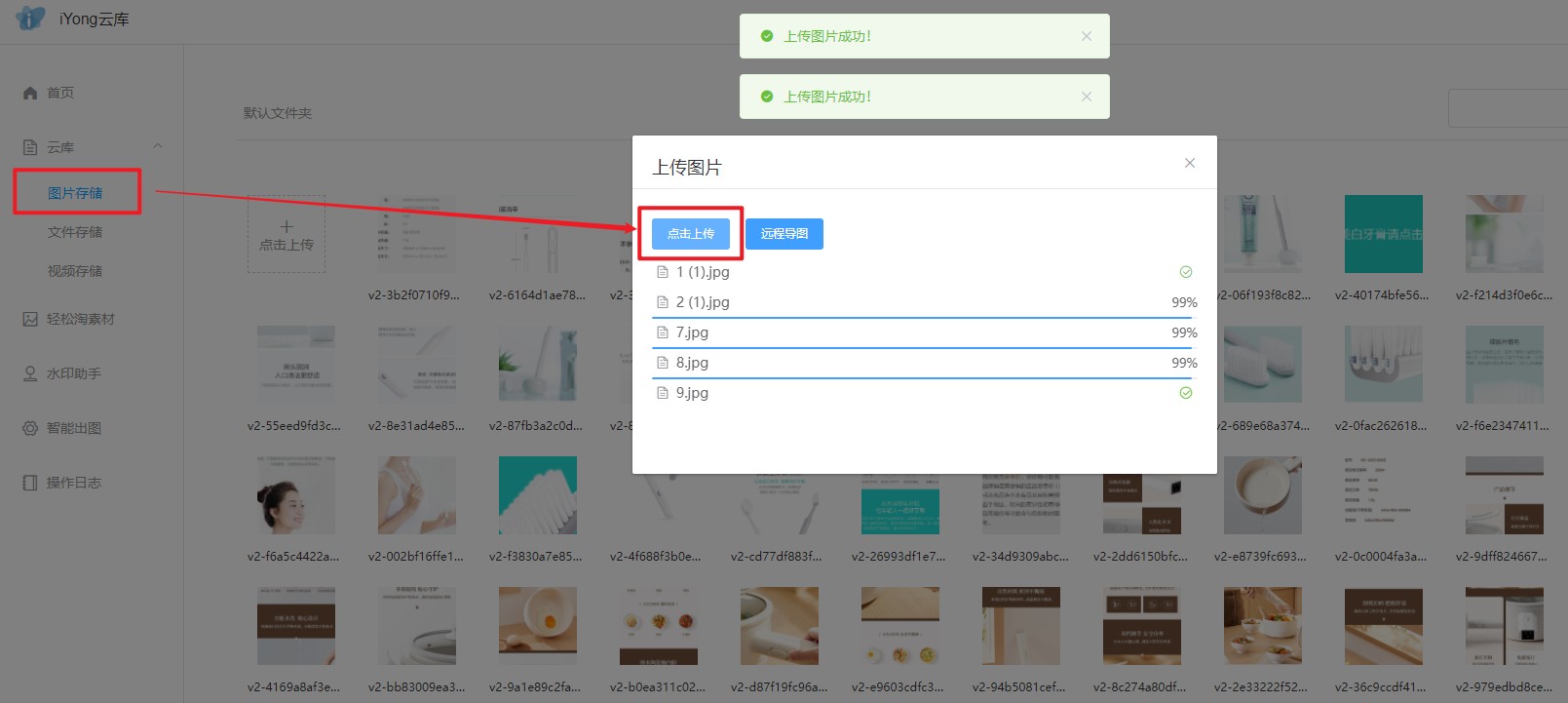Viewport: 1568px width, 703px height.
Task: Click success check icon of first notification
Action: [767, 36]
